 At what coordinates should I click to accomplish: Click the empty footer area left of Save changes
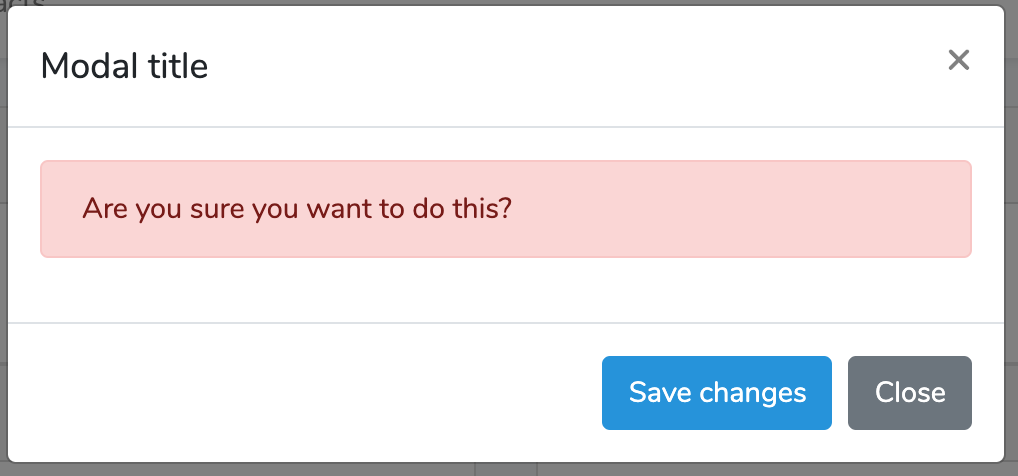(300, 392)
